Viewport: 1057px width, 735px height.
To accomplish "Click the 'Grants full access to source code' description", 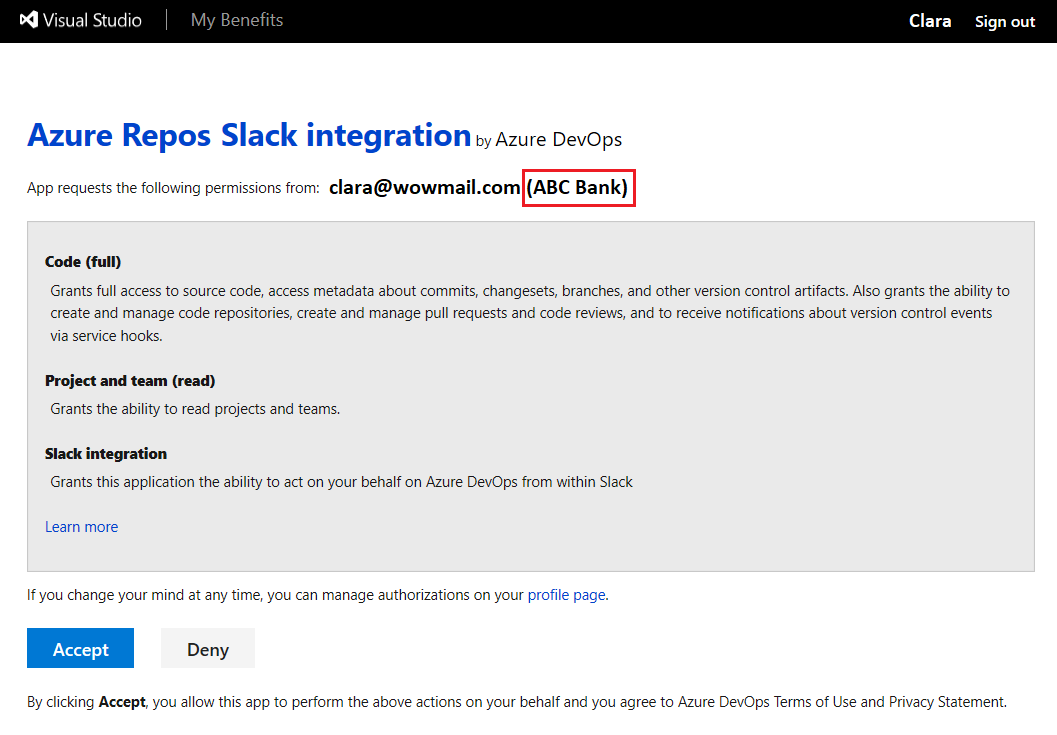I will [530, 313].
